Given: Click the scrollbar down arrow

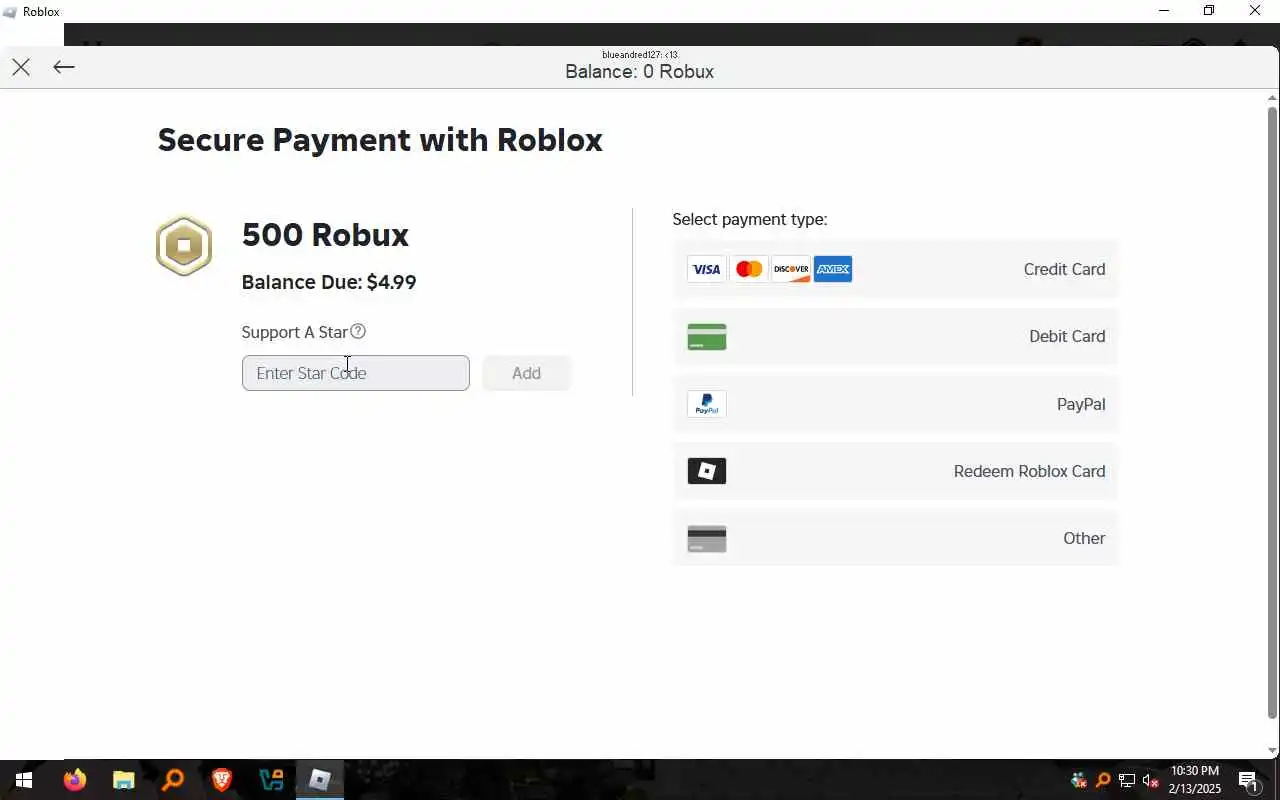Looking at the screenshot, I should click(1273, 751).
